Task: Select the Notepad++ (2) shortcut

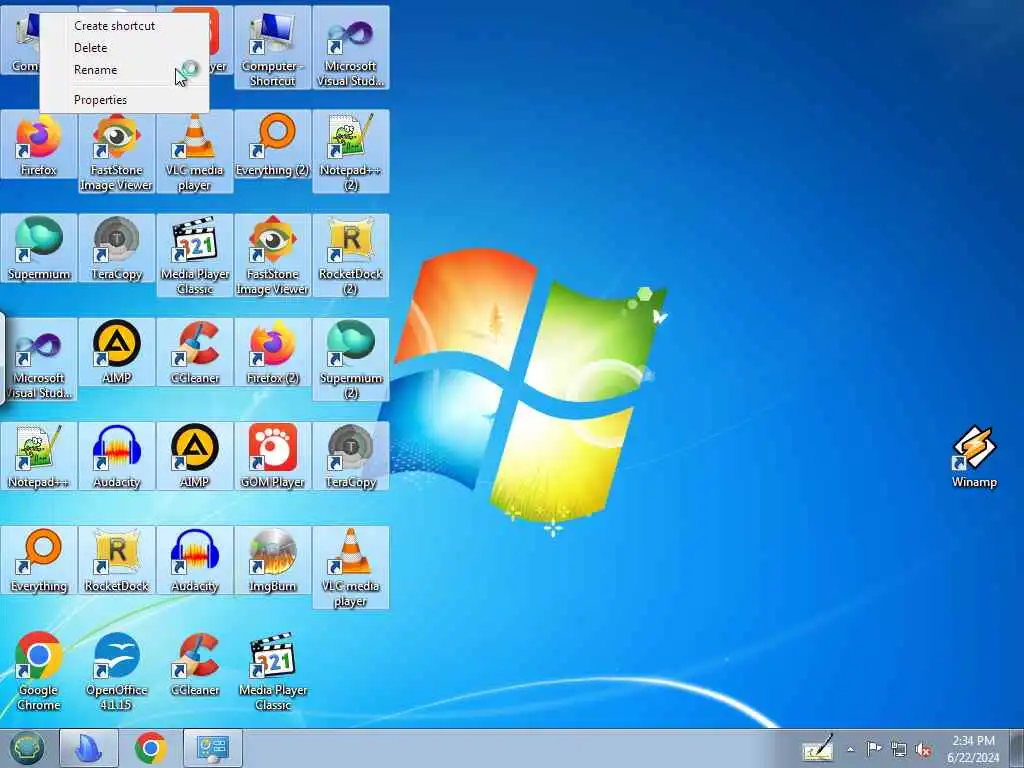Action: point(351,151)
